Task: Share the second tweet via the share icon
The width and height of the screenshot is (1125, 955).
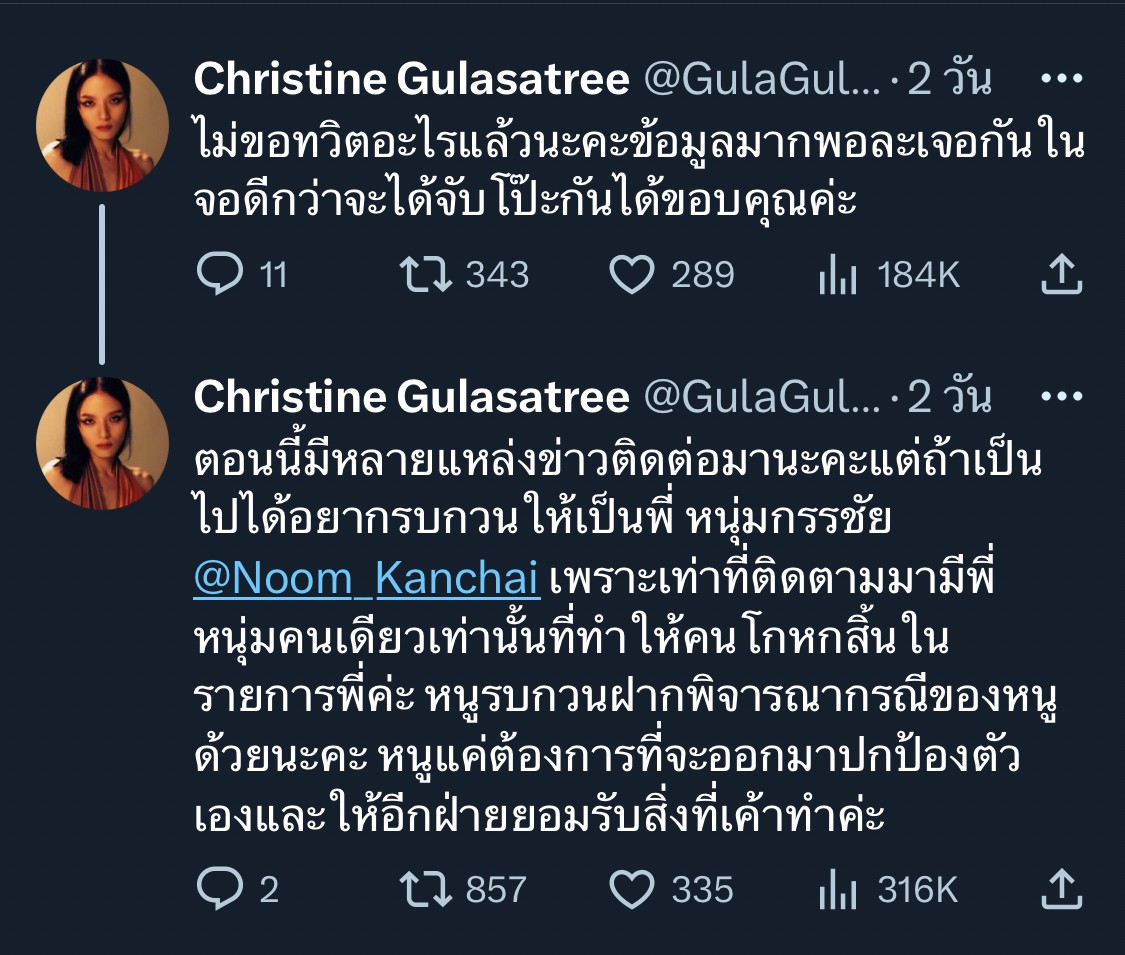Action: [1062, 889]
